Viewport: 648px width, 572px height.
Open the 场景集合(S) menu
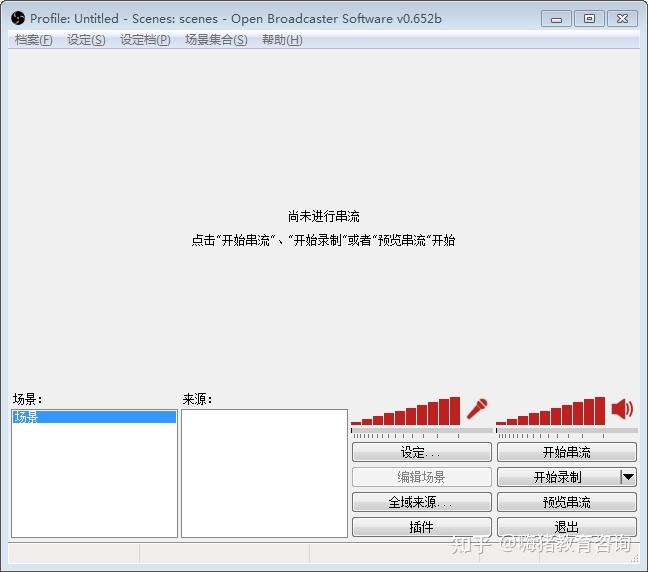pyautogui.click(x=216, y=40)
